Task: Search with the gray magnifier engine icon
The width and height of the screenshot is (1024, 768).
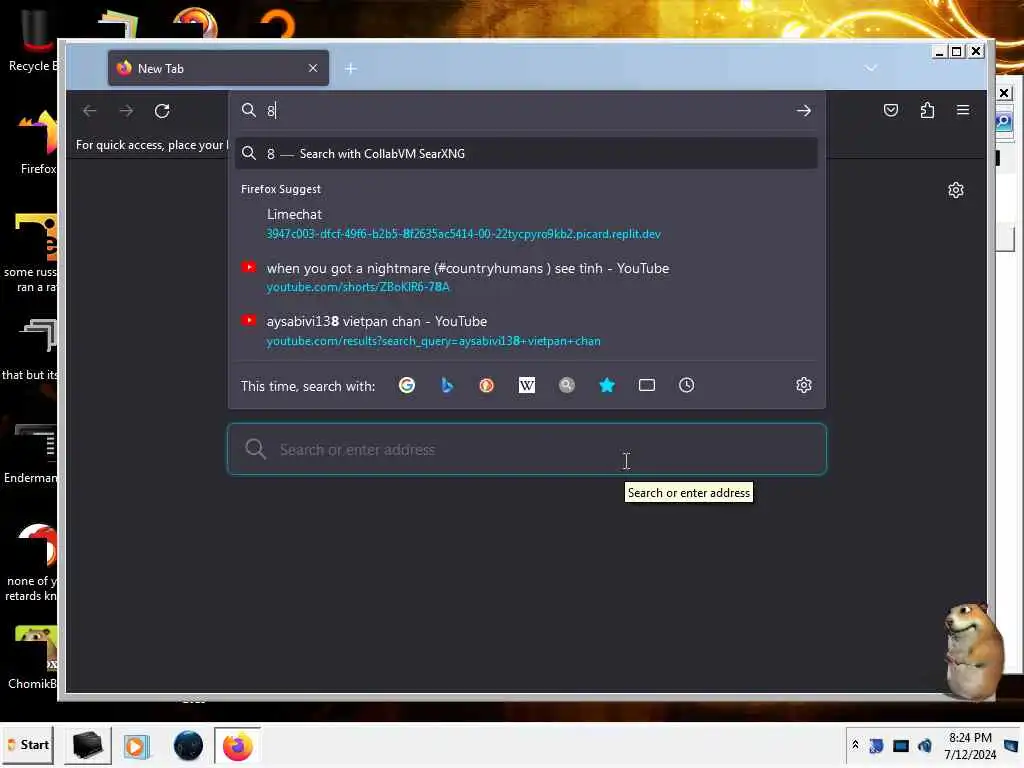Action: [567, 385]
